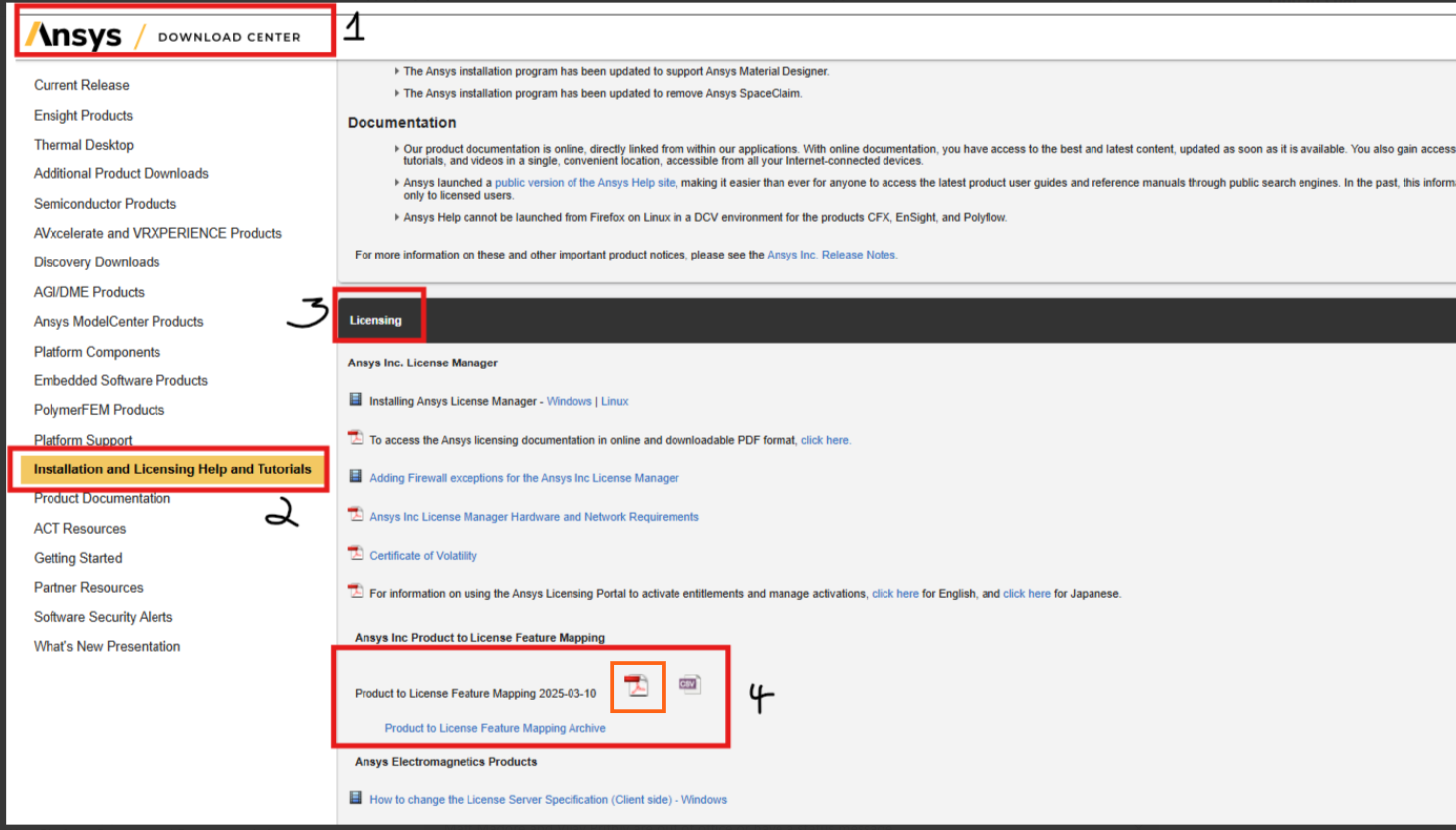1456x830 pixels.
Task: Click here link for English Licensing Portal guide
Action: pyautogui.click(x=895, y=594)
